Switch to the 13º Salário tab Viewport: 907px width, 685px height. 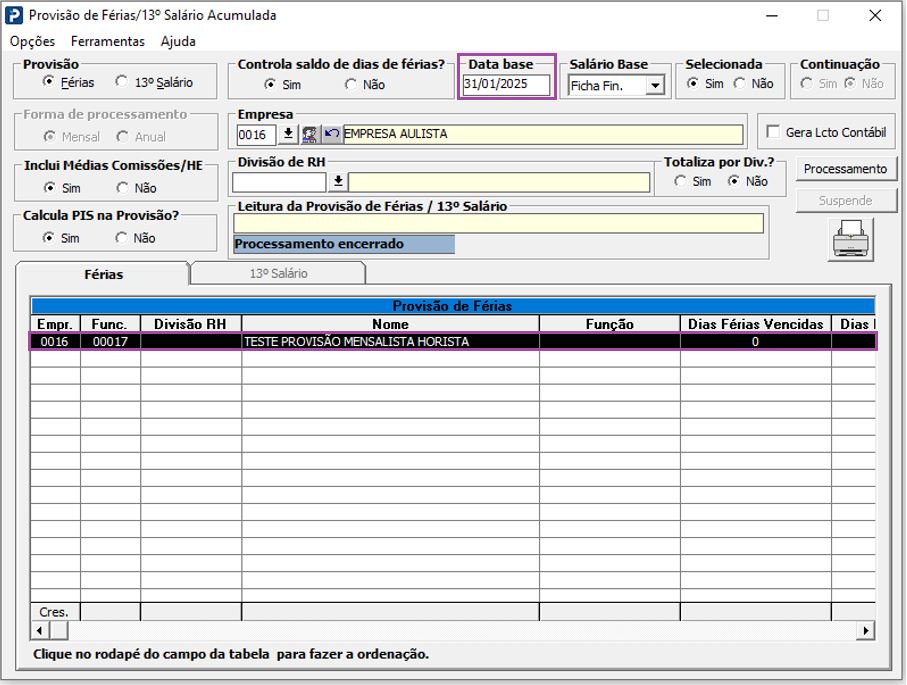pyautogui.click(x=278, y=273)
